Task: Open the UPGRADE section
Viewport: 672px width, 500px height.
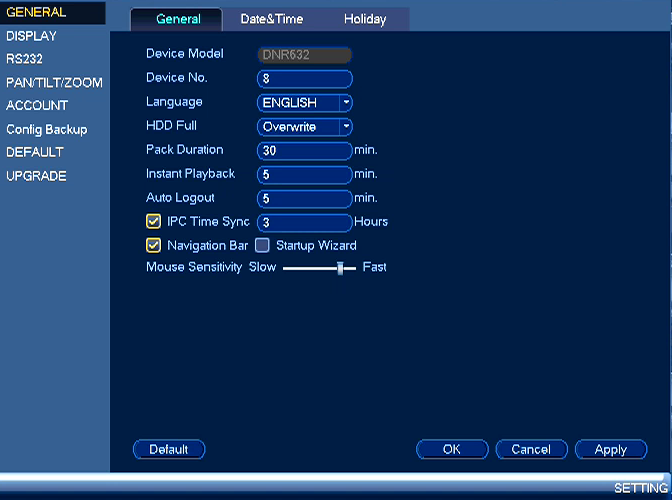Action: tap(36, 176)
